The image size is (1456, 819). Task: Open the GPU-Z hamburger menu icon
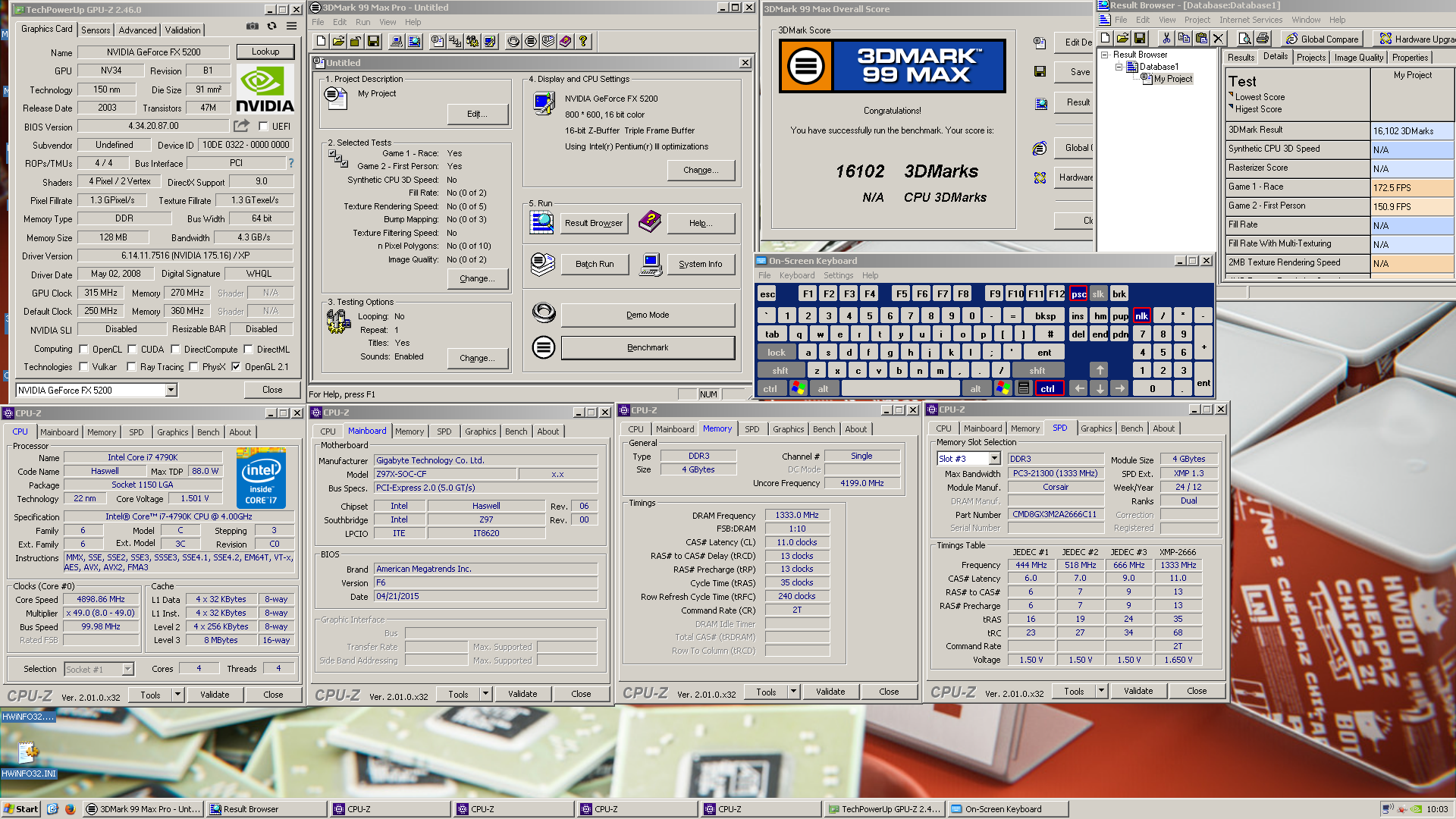coord(291,27)
